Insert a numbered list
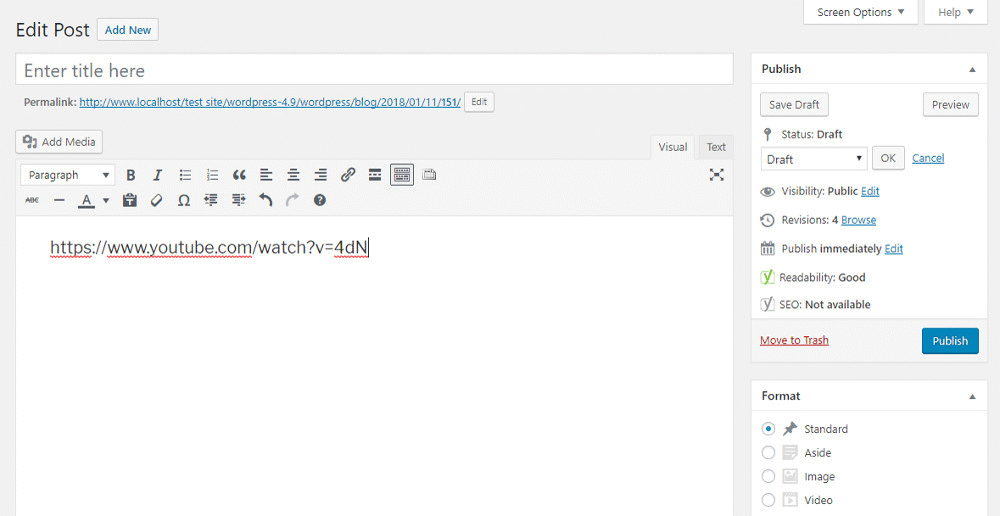 tap(212, 175)
